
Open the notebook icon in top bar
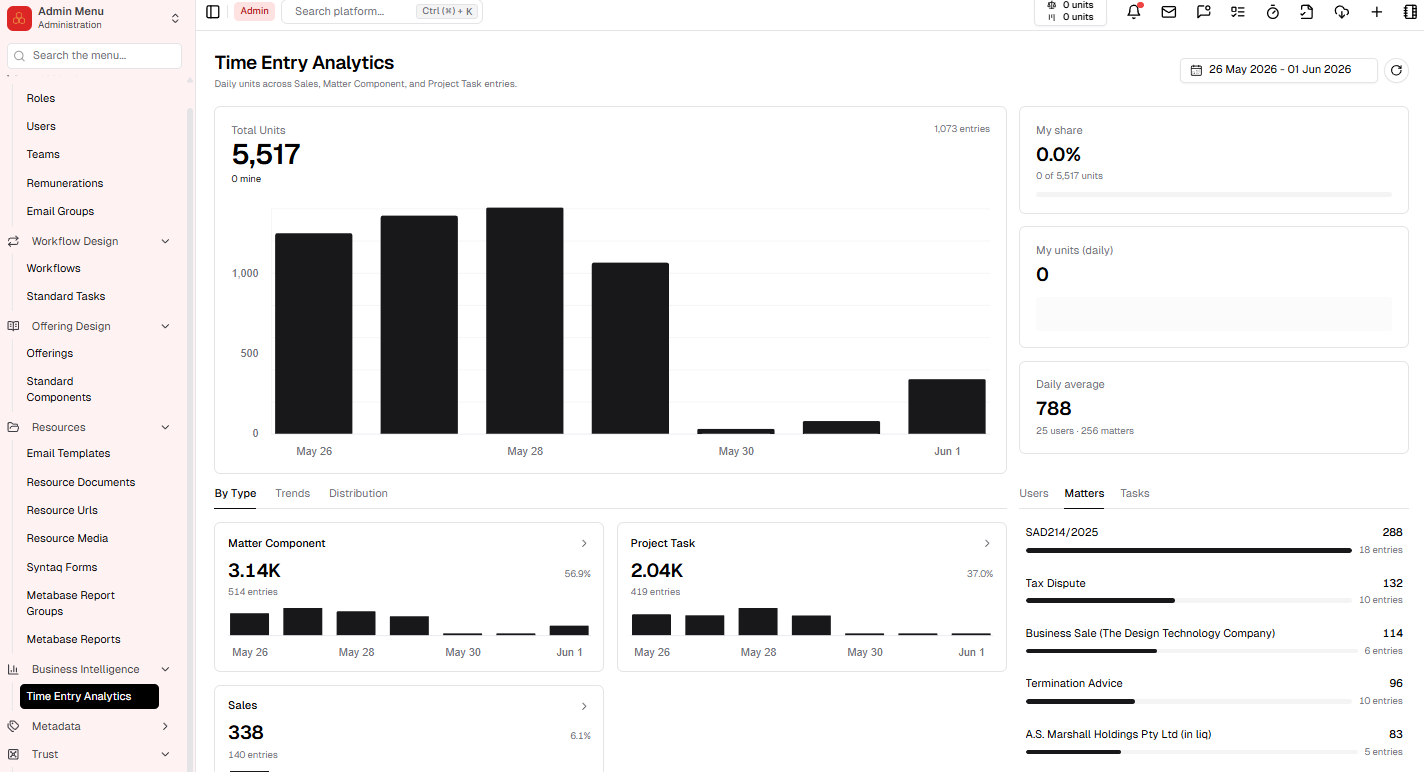coord(1411,12)
